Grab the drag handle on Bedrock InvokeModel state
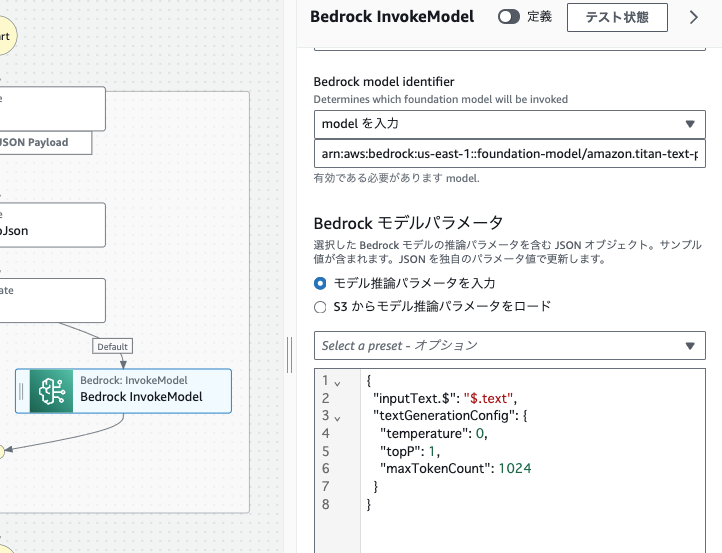The height and width of the screenshot is (553, 722). click(x=21, y=391)
